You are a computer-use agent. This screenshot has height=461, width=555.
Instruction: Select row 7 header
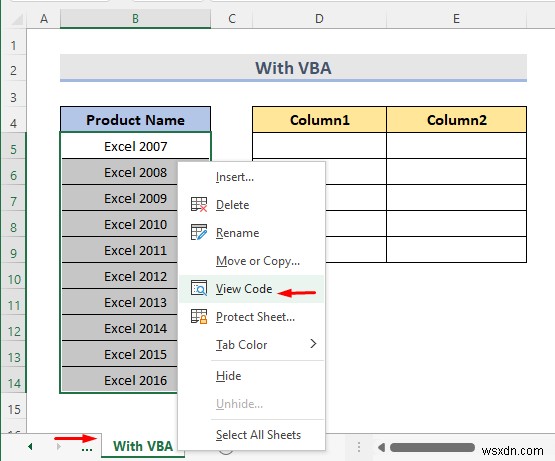pos(13,198)
